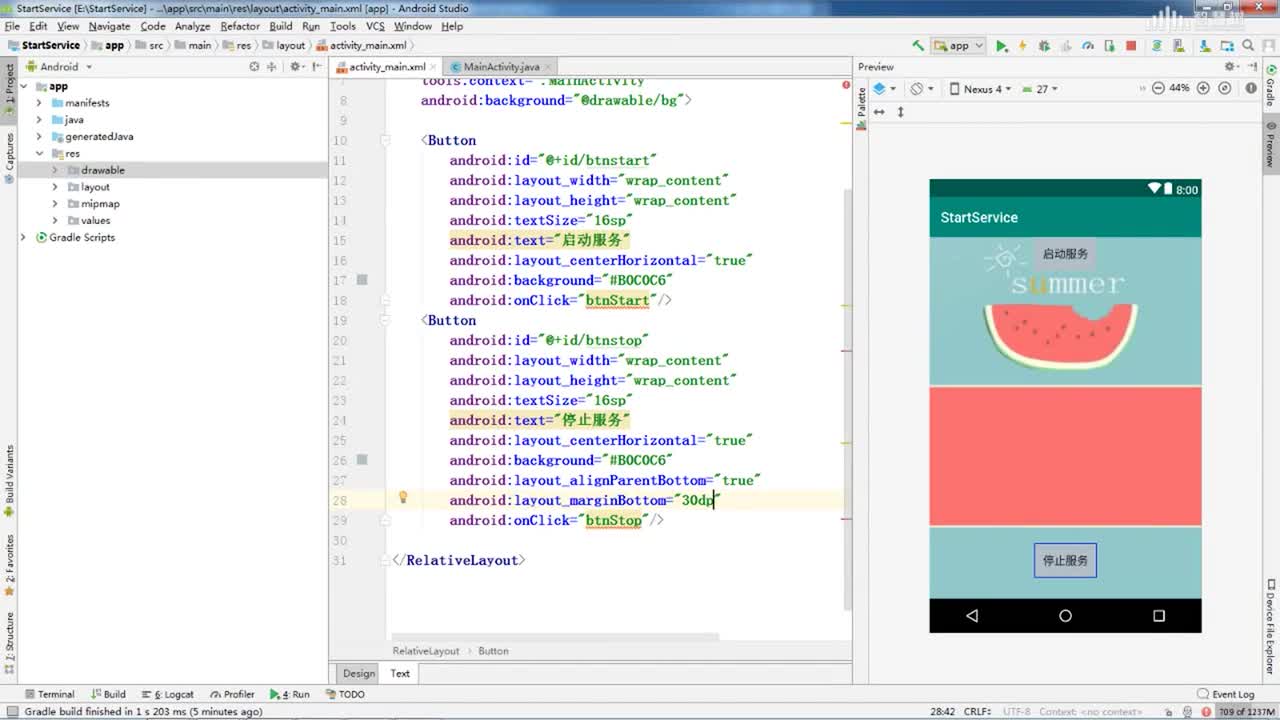Screen dimensions: 1280x720
Task: Switch to the Design tab
Action: click(x=359, y=674)
